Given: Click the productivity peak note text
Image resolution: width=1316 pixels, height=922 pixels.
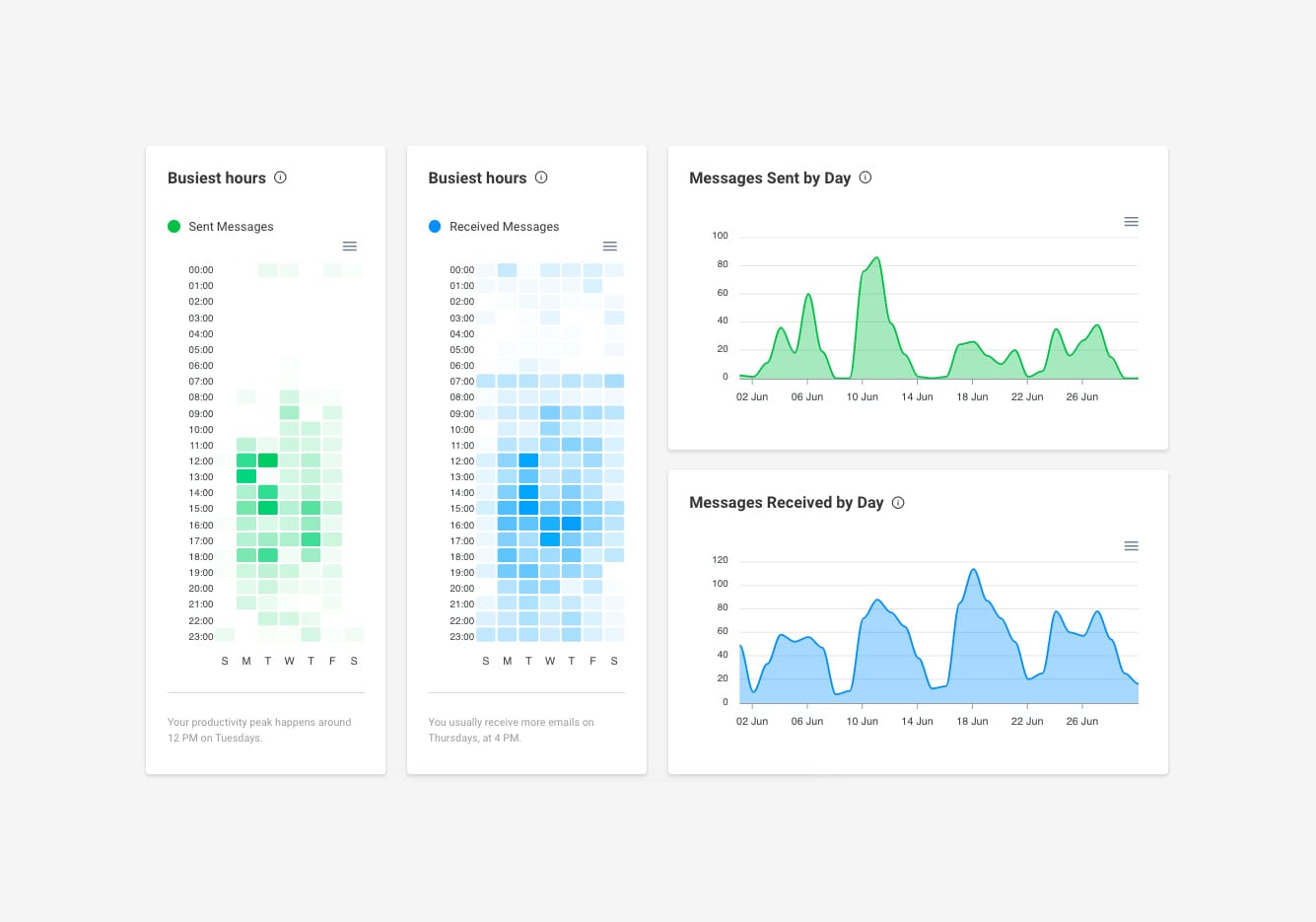Looking at the screenshot, I should 259,730.
